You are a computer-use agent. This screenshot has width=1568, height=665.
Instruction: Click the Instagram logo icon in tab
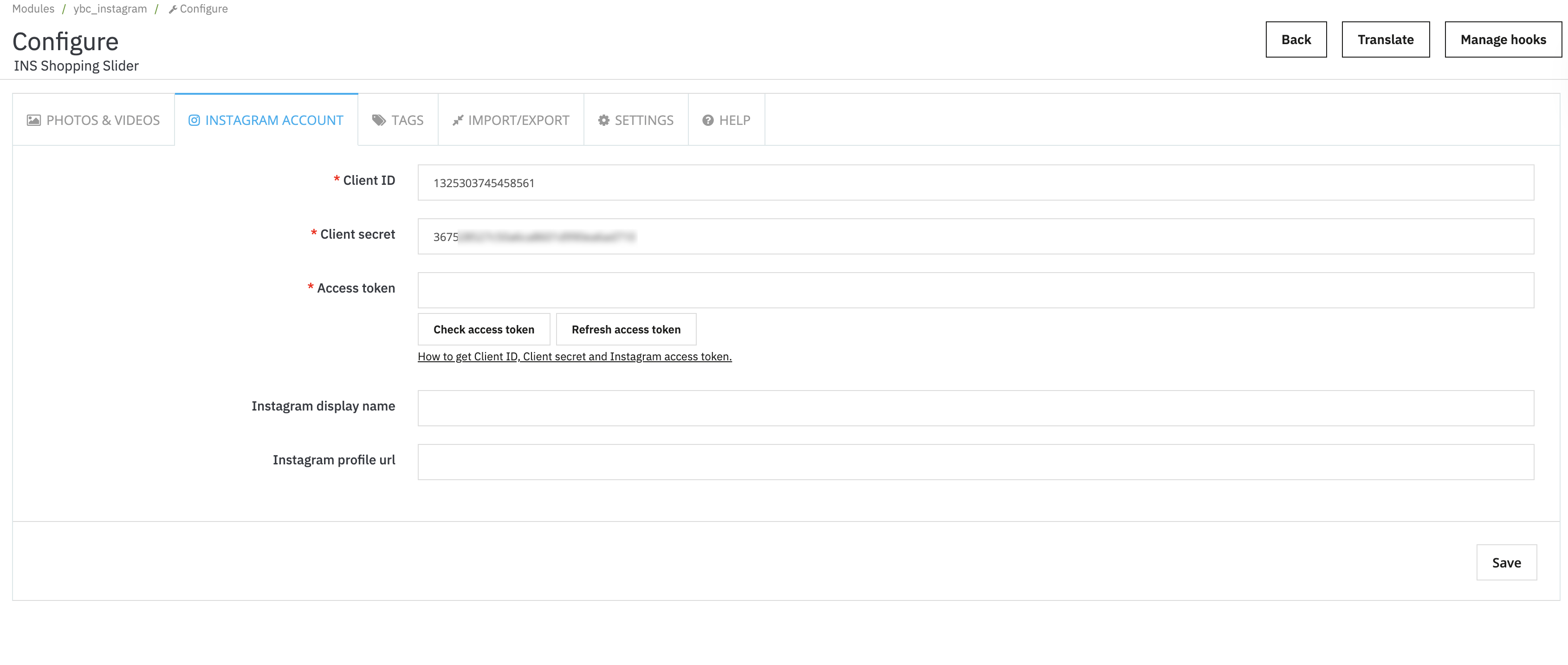(x=194, y=120)
